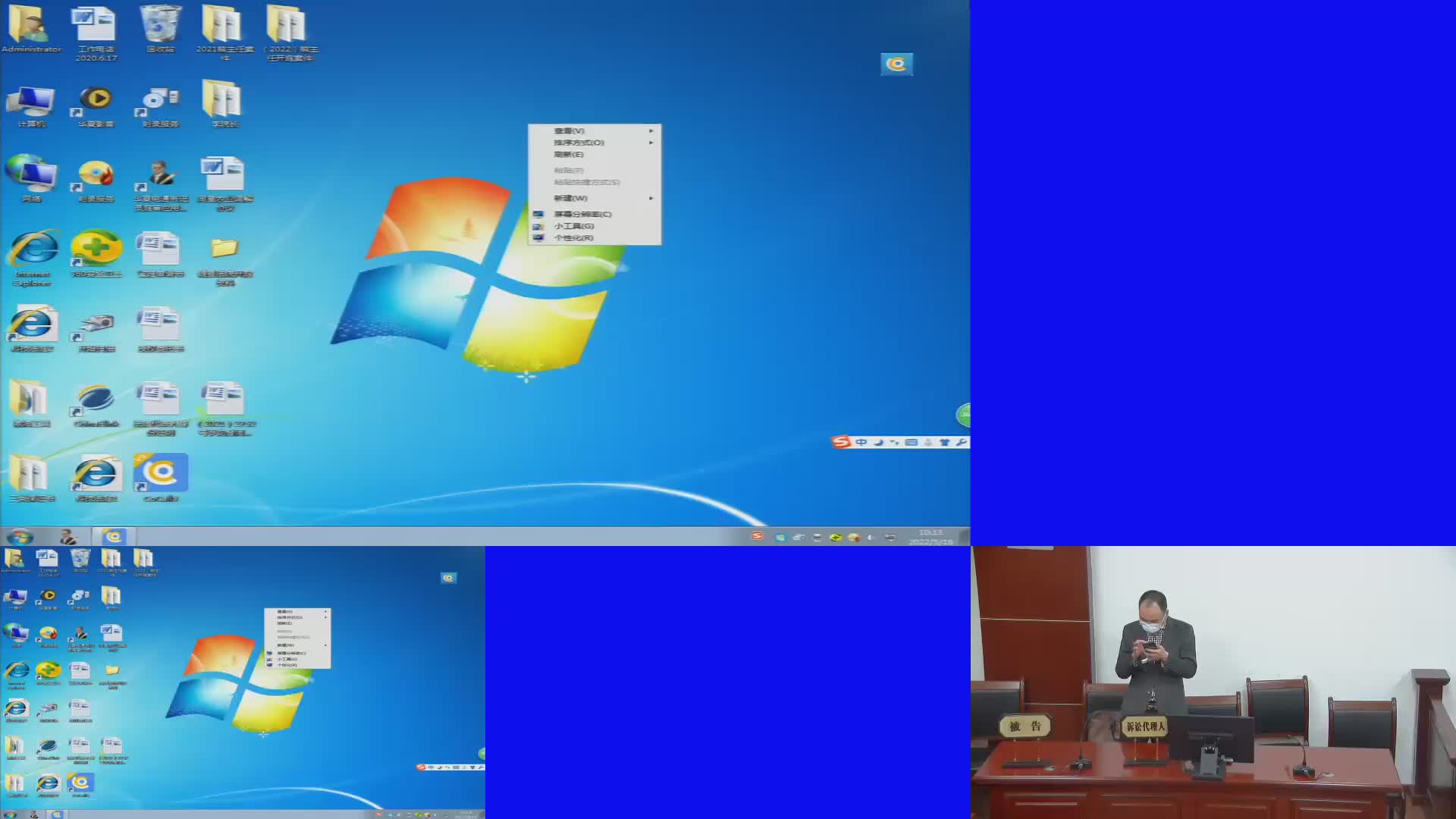The image size is (1456, 819).
Task: Open soft keyboard icon on IME bar, large view
Action: point(912,442)
